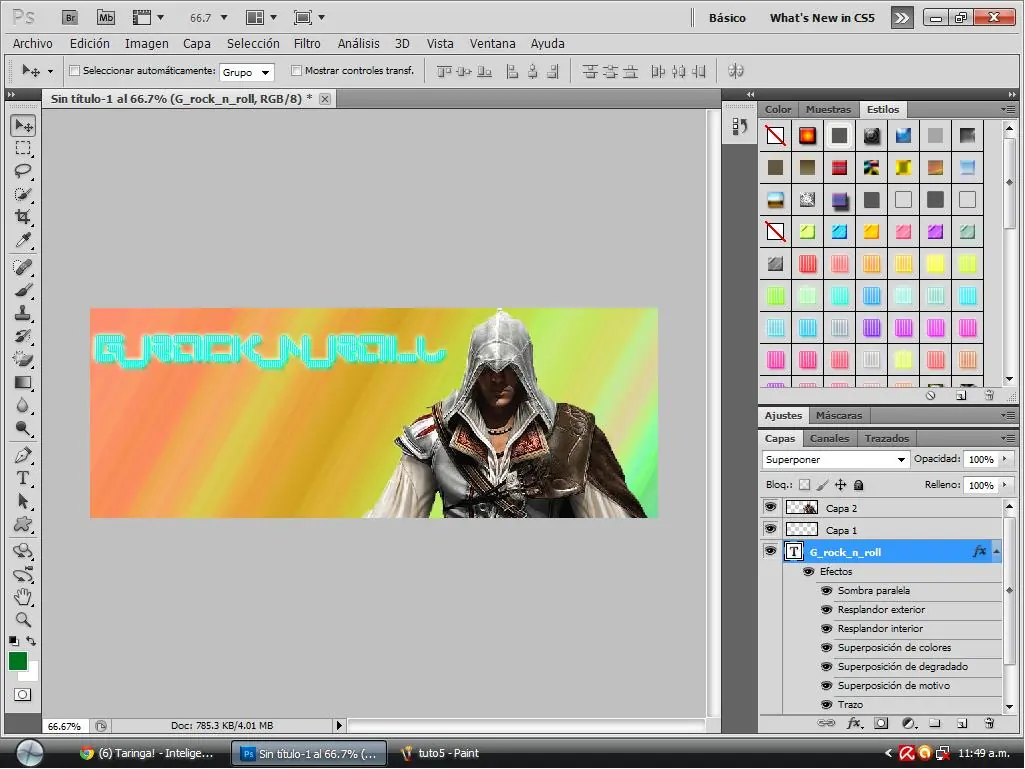Open the Filtro menu
The height and width of the screenshot is (769, 1025).
coord(307,44)
